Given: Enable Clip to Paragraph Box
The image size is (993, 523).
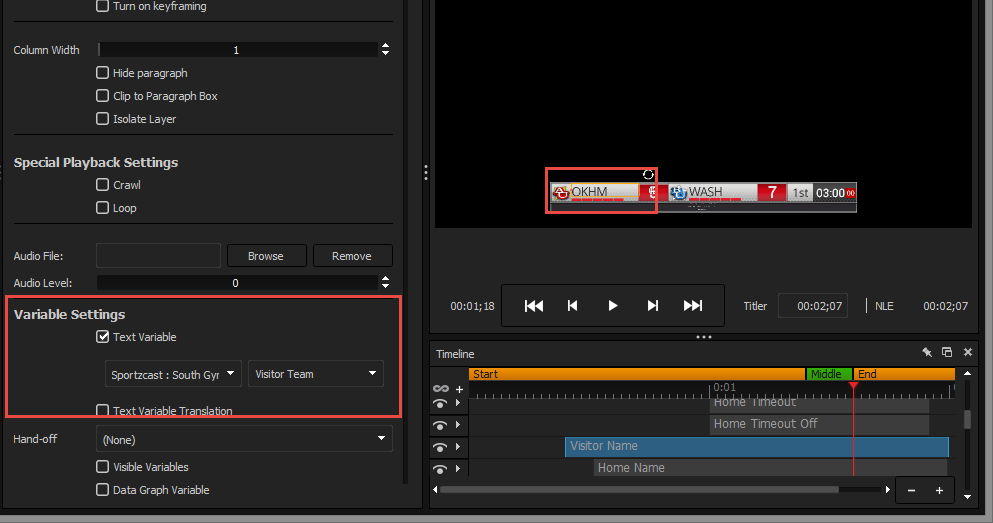Looking at the screenshot, I should [x=103, y=96].
